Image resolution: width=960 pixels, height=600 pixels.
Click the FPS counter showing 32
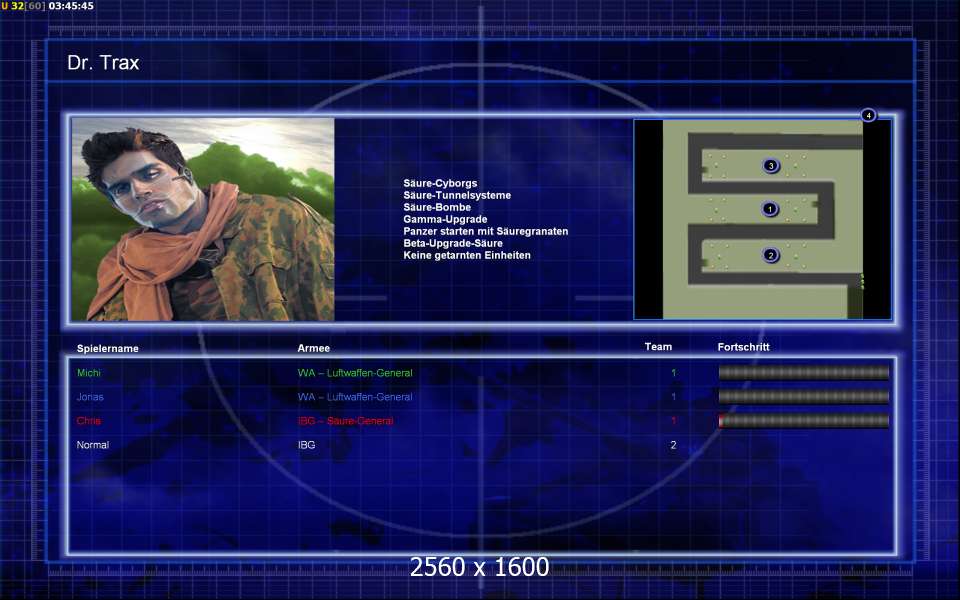[17, 6]
